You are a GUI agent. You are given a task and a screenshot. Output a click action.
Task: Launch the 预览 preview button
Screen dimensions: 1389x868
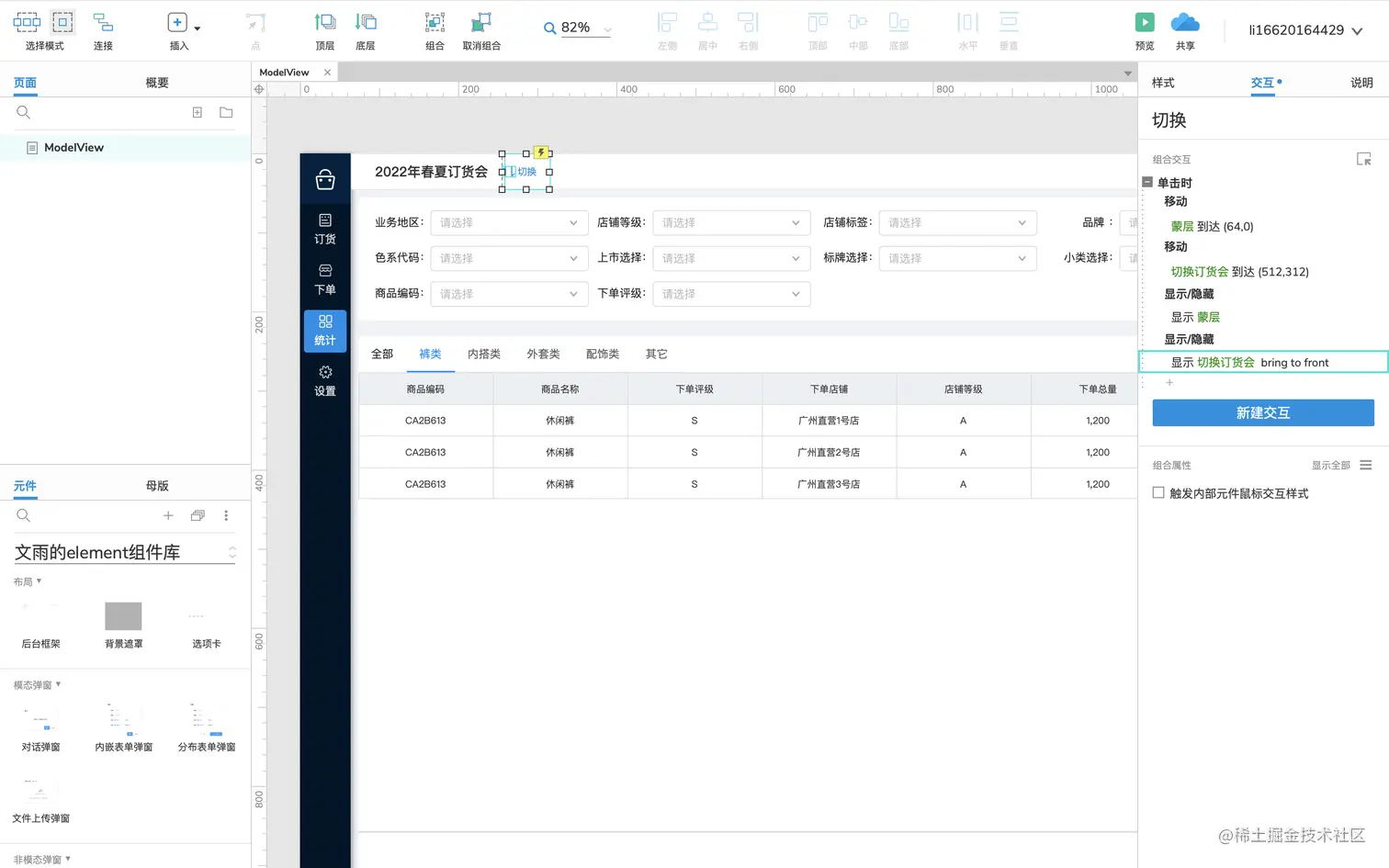coord(1145,22)
